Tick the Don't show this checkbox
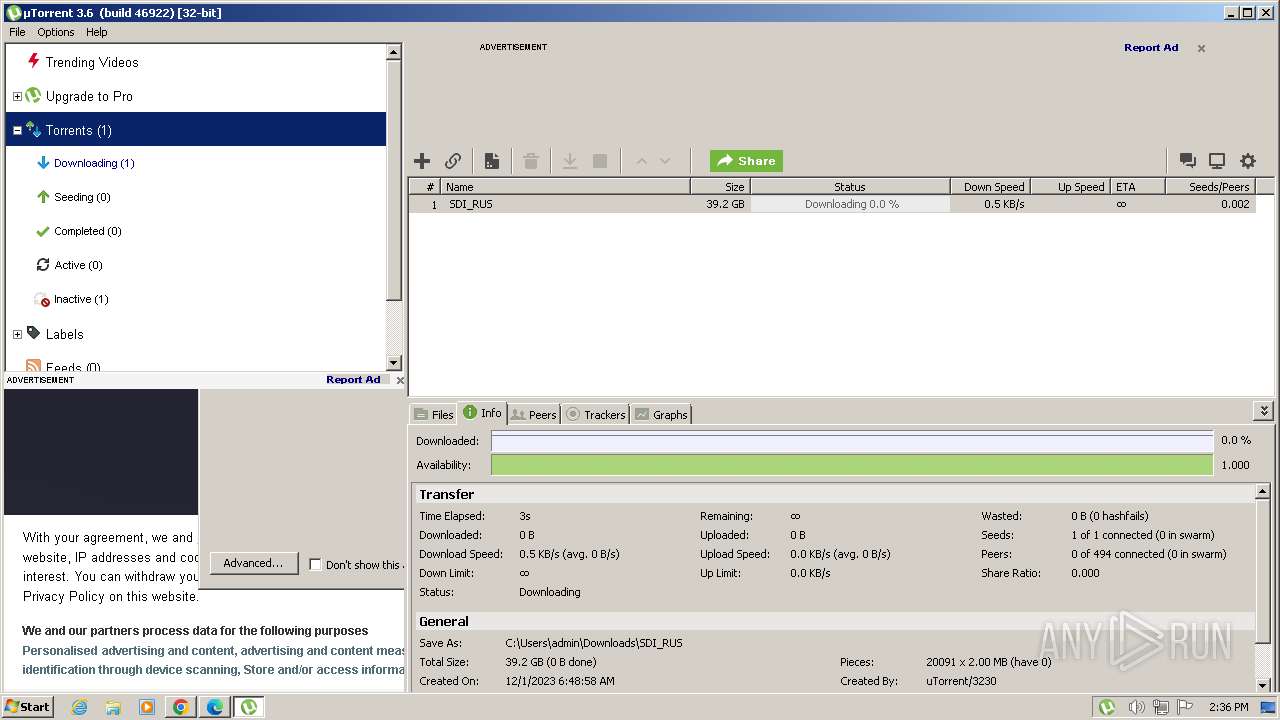The width and height of the screenshot is (1280, 720). click(315, 565)
